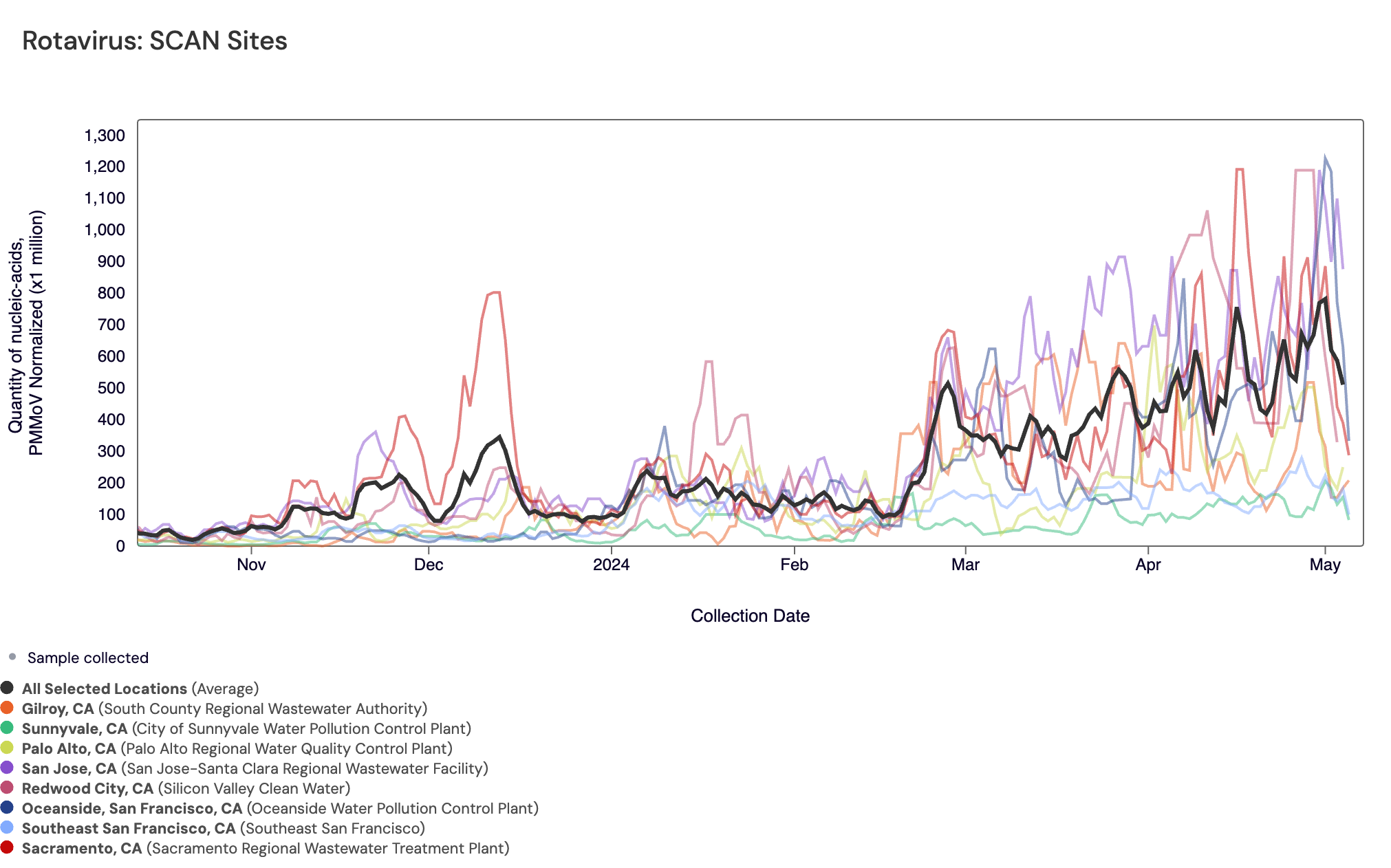1391x868 pixels.
Task: Click the purple San Jose legend dot
Action: [x=7, y=768]
